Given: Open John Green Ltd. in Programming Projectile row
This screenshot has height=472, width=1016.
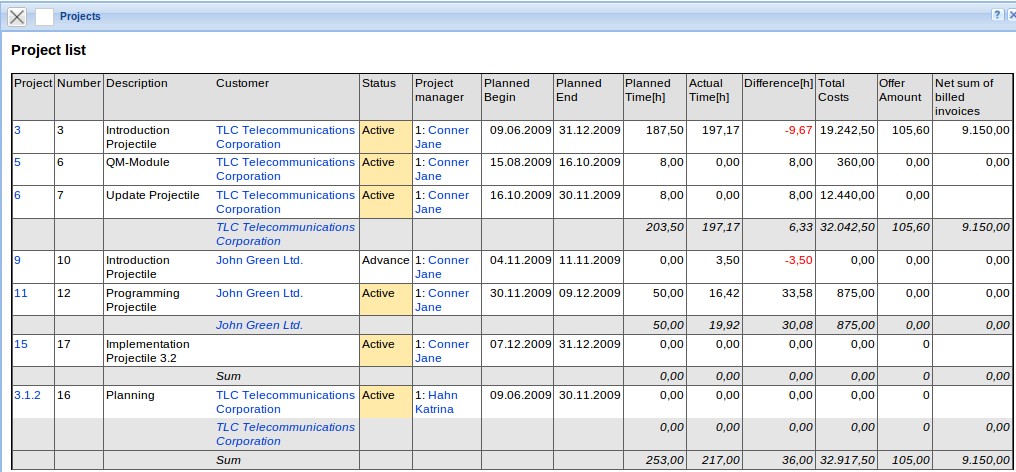Looking at the screenshot, I should click(259, 293).
